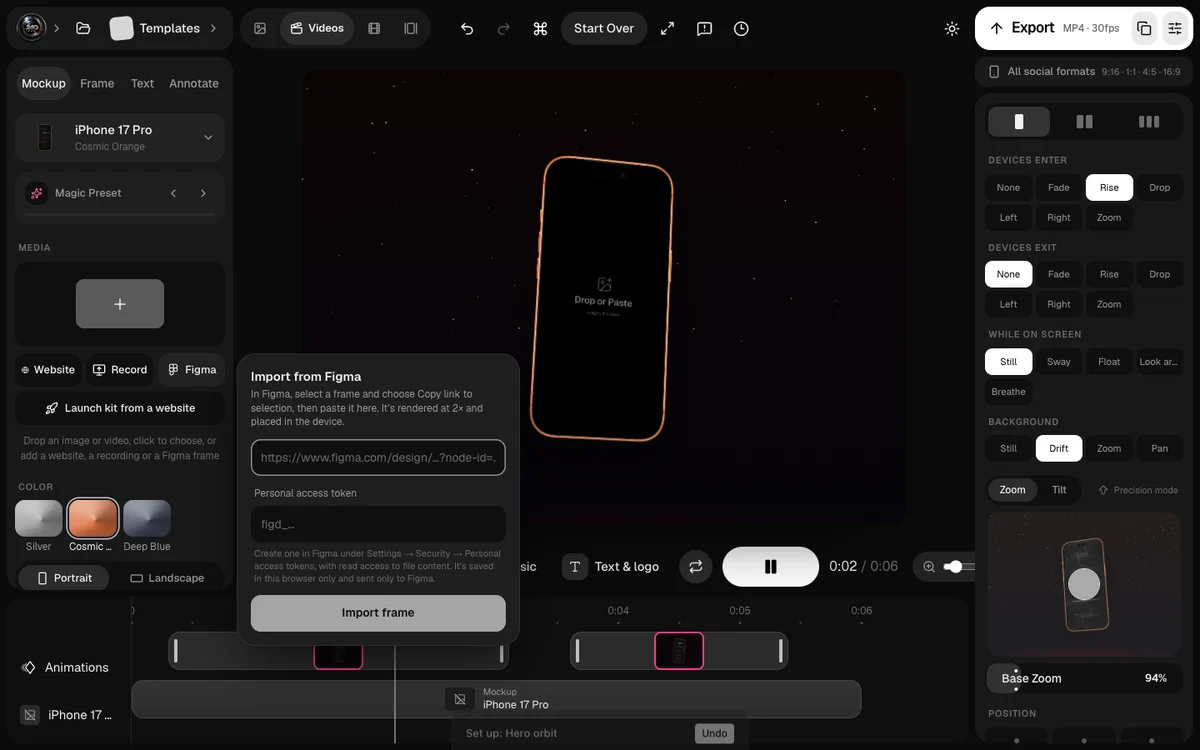Click the app logo avatar
This screenshot has width=1200, height=750.
[x=32, y=28]
